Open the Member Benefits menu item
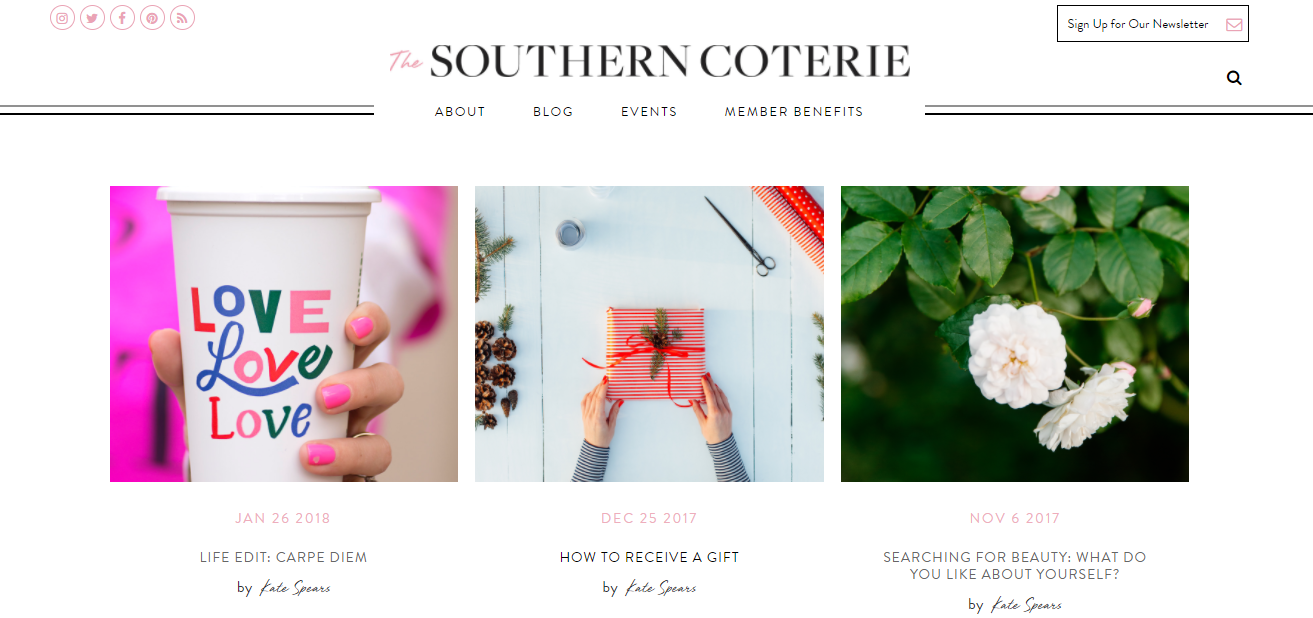 794,112
